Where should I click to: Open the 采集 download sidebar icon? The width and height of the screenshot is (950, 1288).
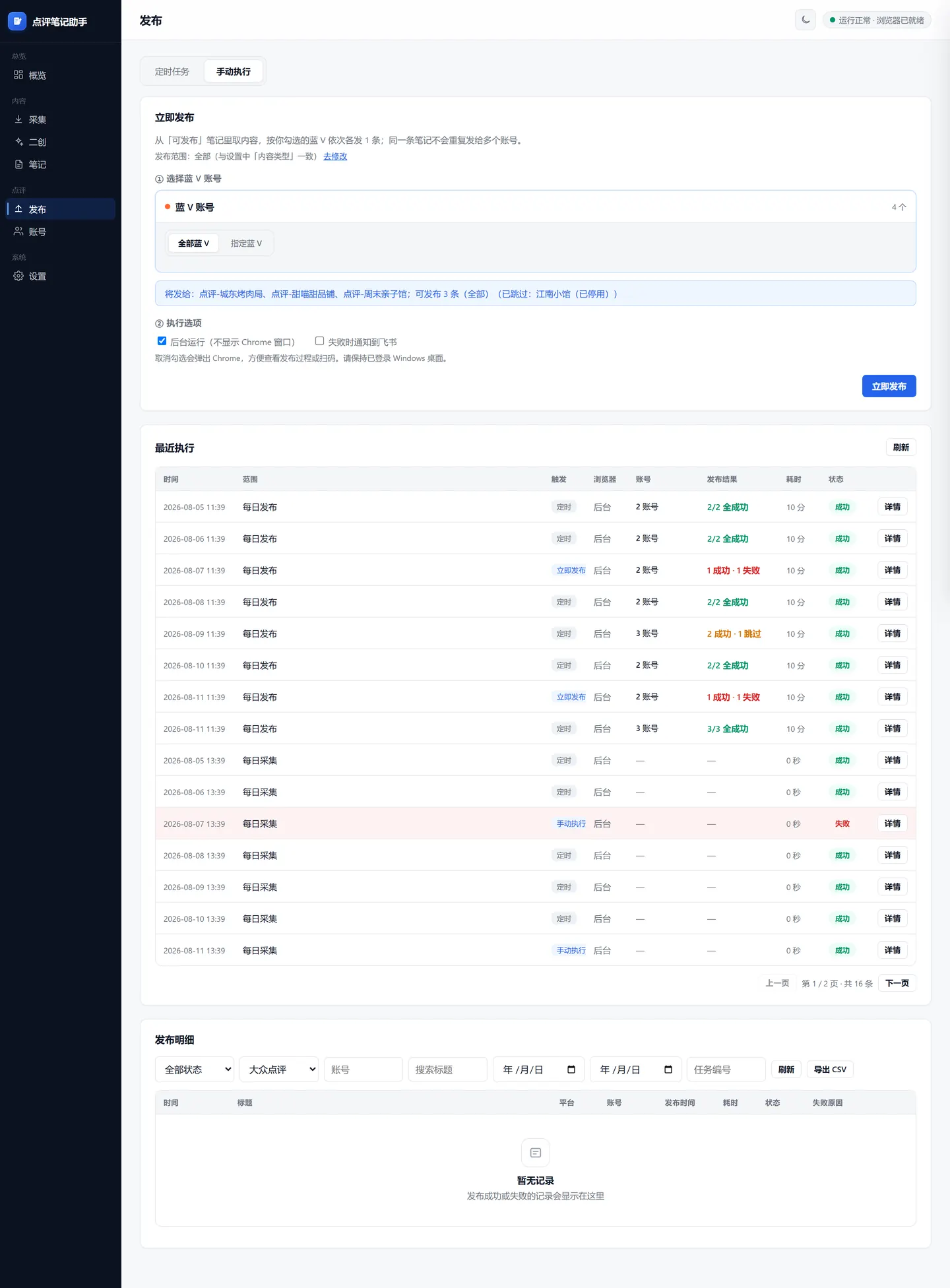tap(18, 119)
